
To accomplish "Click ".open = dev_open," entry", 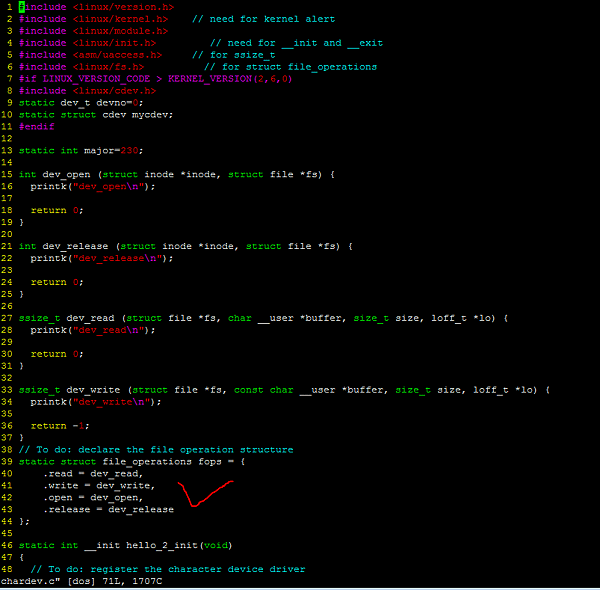I will 93,497.
